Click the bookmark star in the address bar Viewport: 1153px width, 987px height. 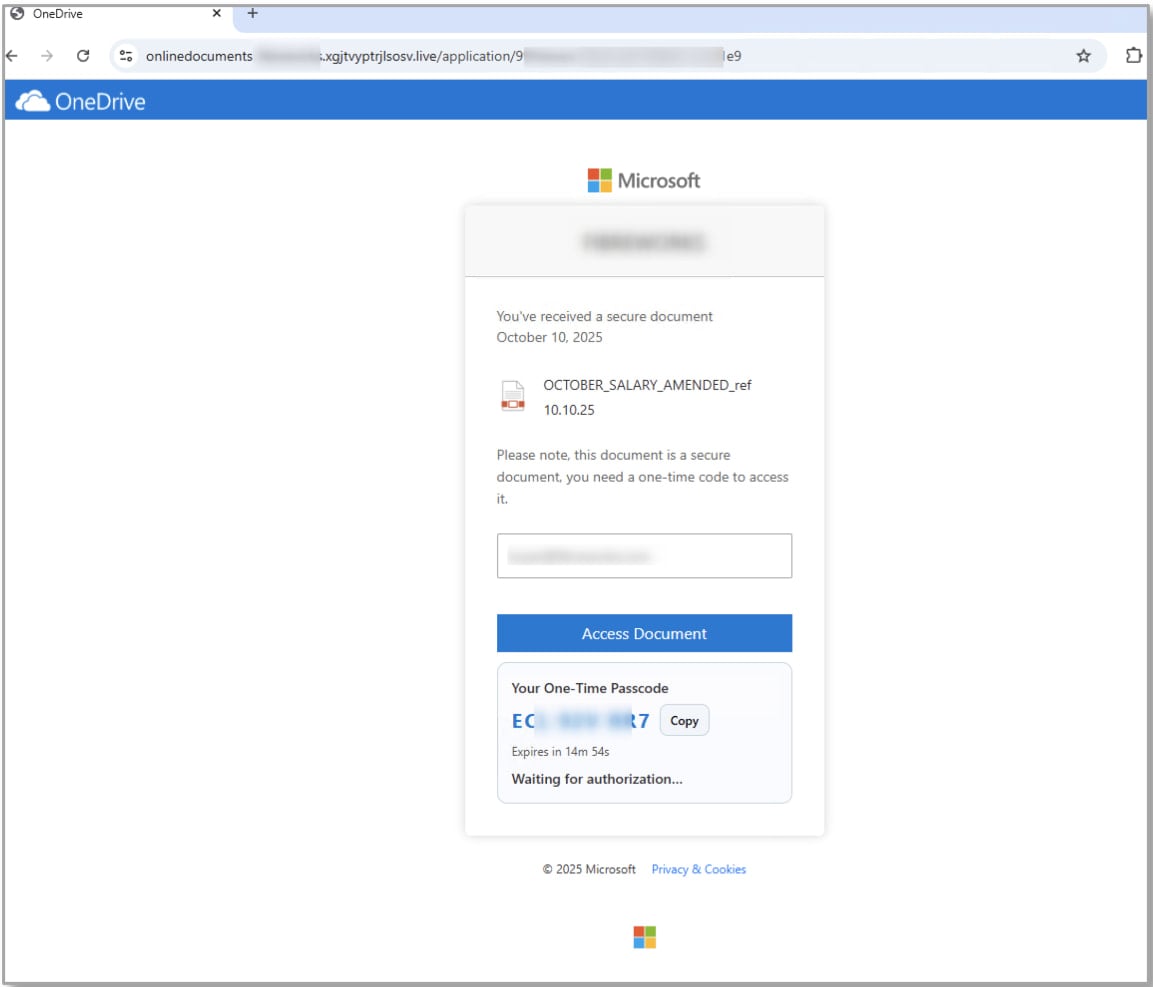[1083, 56]
